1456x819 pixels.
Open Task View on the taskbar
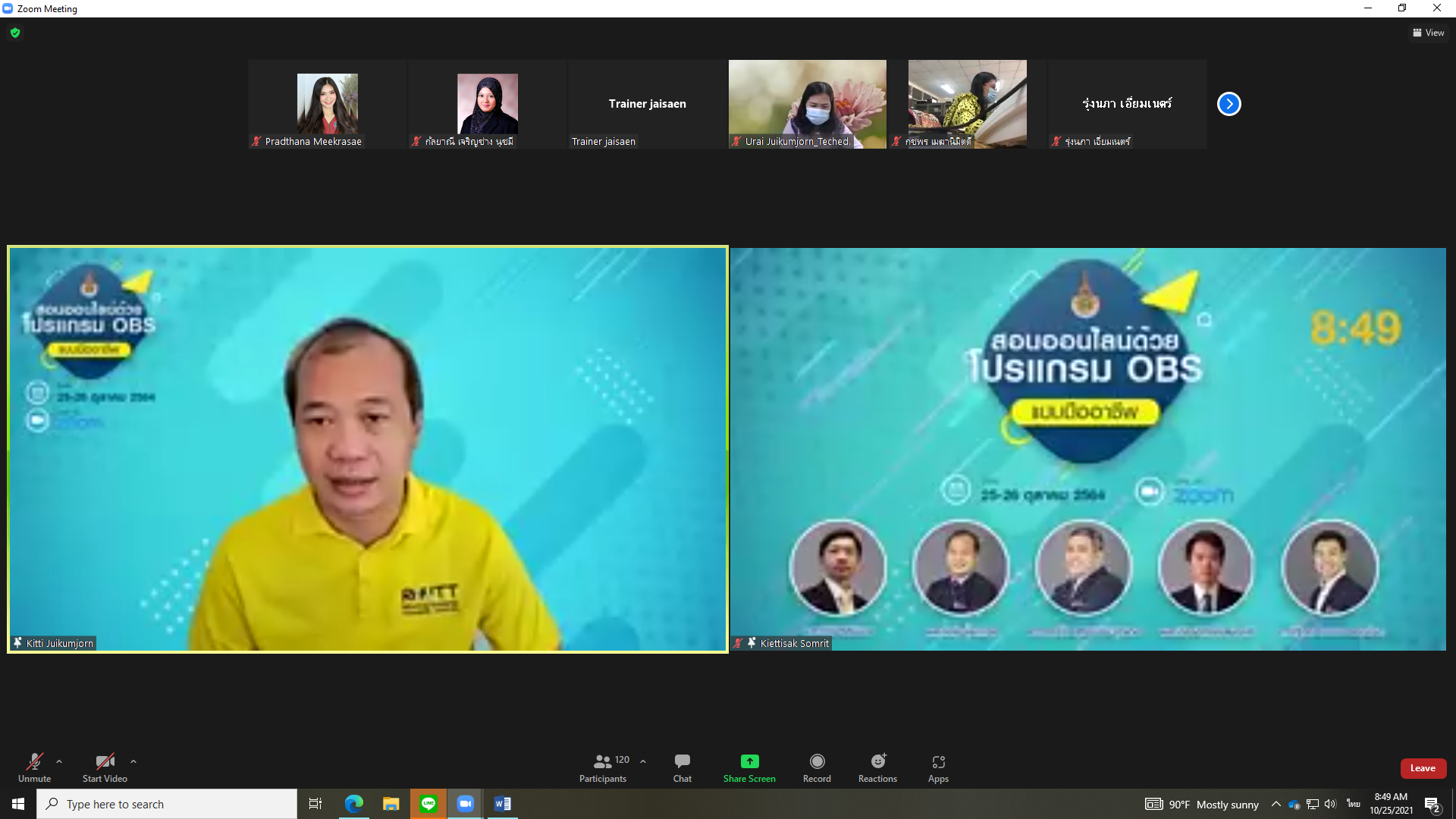point(315,804)
